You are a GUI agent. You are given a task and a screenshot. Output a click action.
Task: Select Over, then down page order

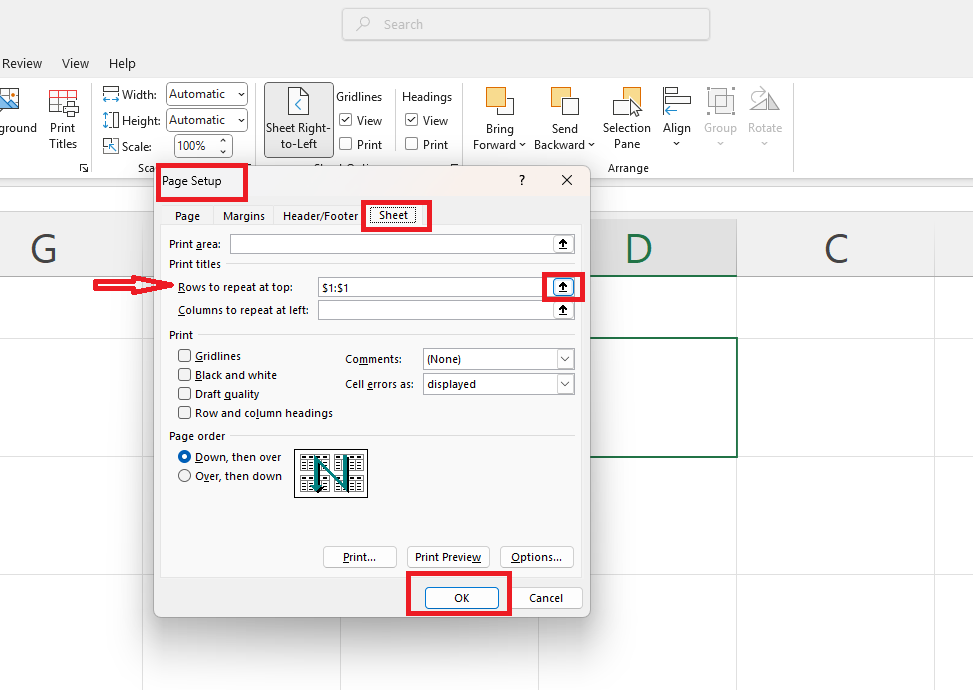click(x=184, y=476)
